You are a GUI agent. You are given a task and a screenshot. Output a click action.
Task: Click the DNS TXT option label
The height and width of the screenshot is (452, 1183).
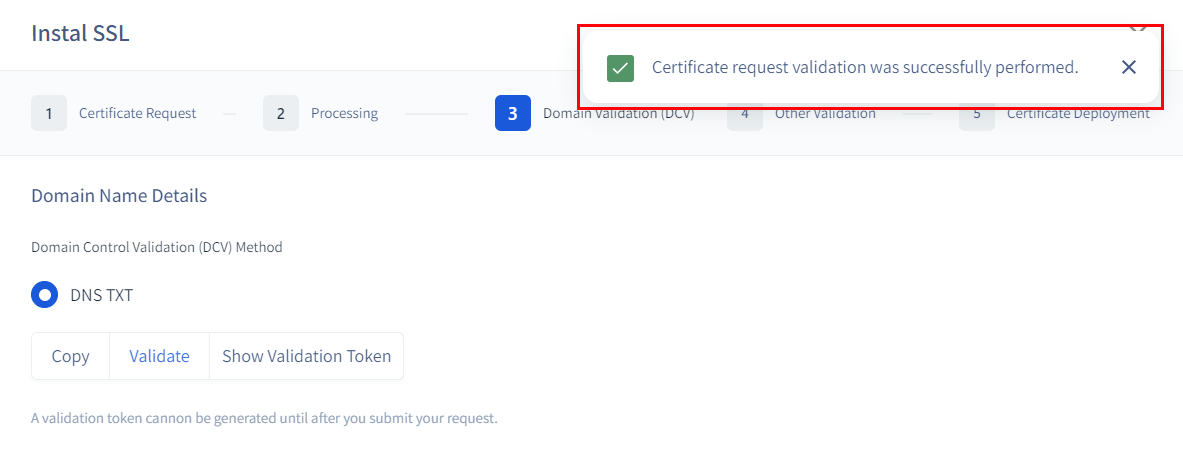[101, 295]
